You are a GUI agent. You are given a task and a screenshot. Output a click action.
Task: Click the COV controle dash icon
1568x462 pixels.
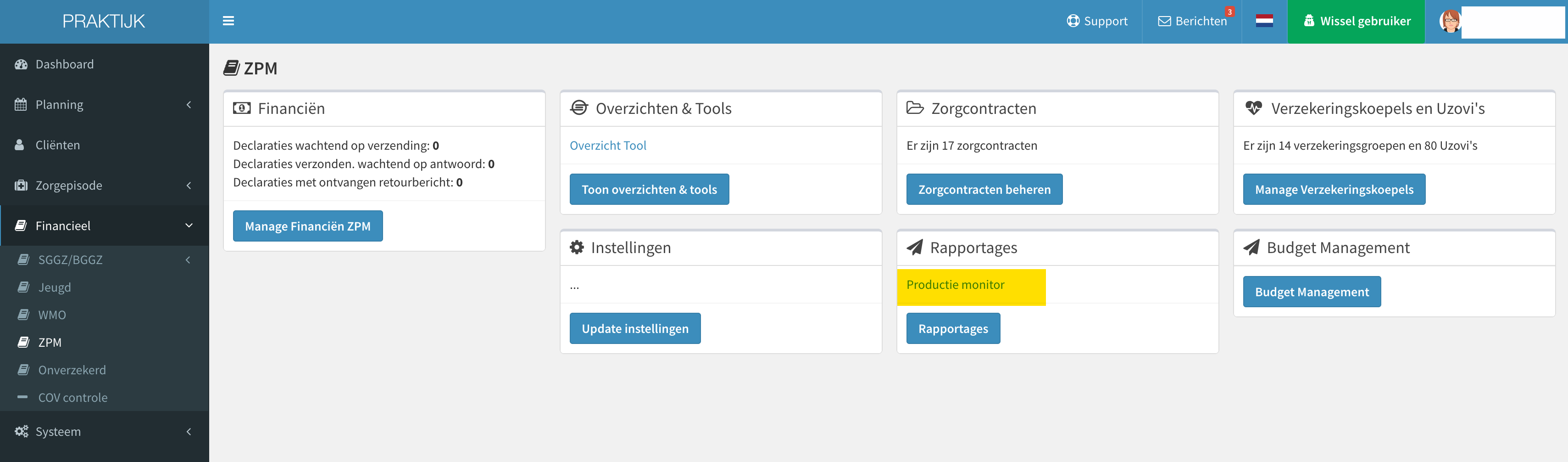click(23, 397)
